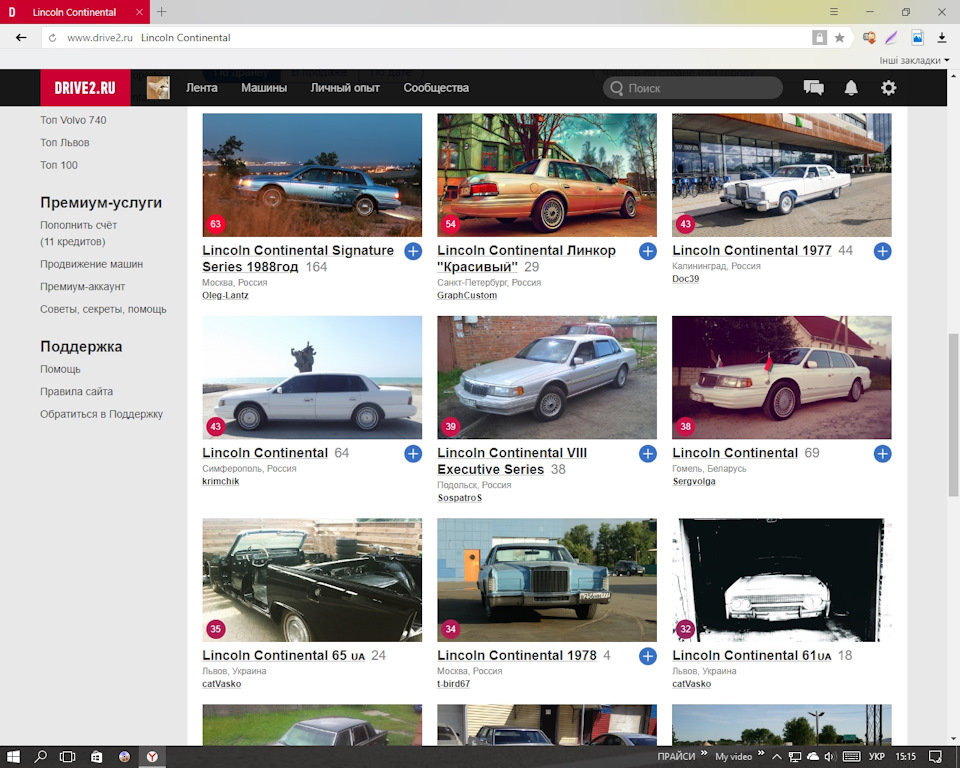Expand hidden tray icons chevron in taskbar
This screenshot has width=960, height=768.
point(777,756)
